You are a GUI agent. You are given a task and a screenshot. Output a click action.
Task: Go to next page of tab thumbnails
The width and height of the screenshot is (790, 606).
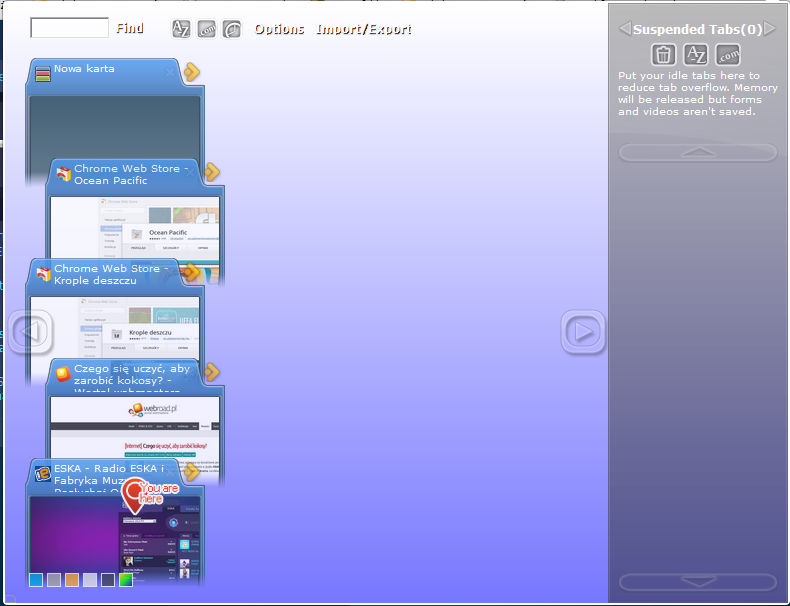pyautogui.click(x=582, y=331)
